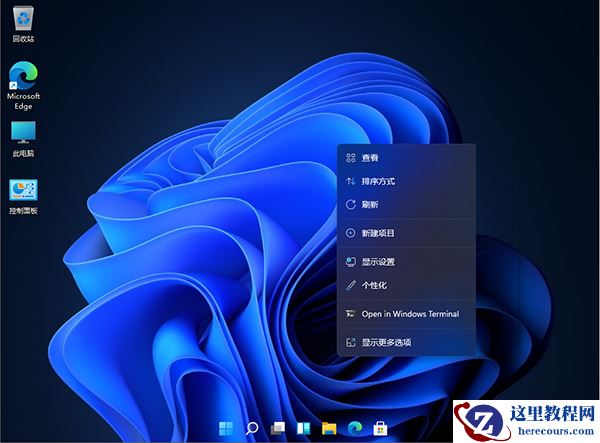Screen dimensions: 600x443
Task: Open taskbar Search magnifier icon
Action: click(x=251, y=428)
